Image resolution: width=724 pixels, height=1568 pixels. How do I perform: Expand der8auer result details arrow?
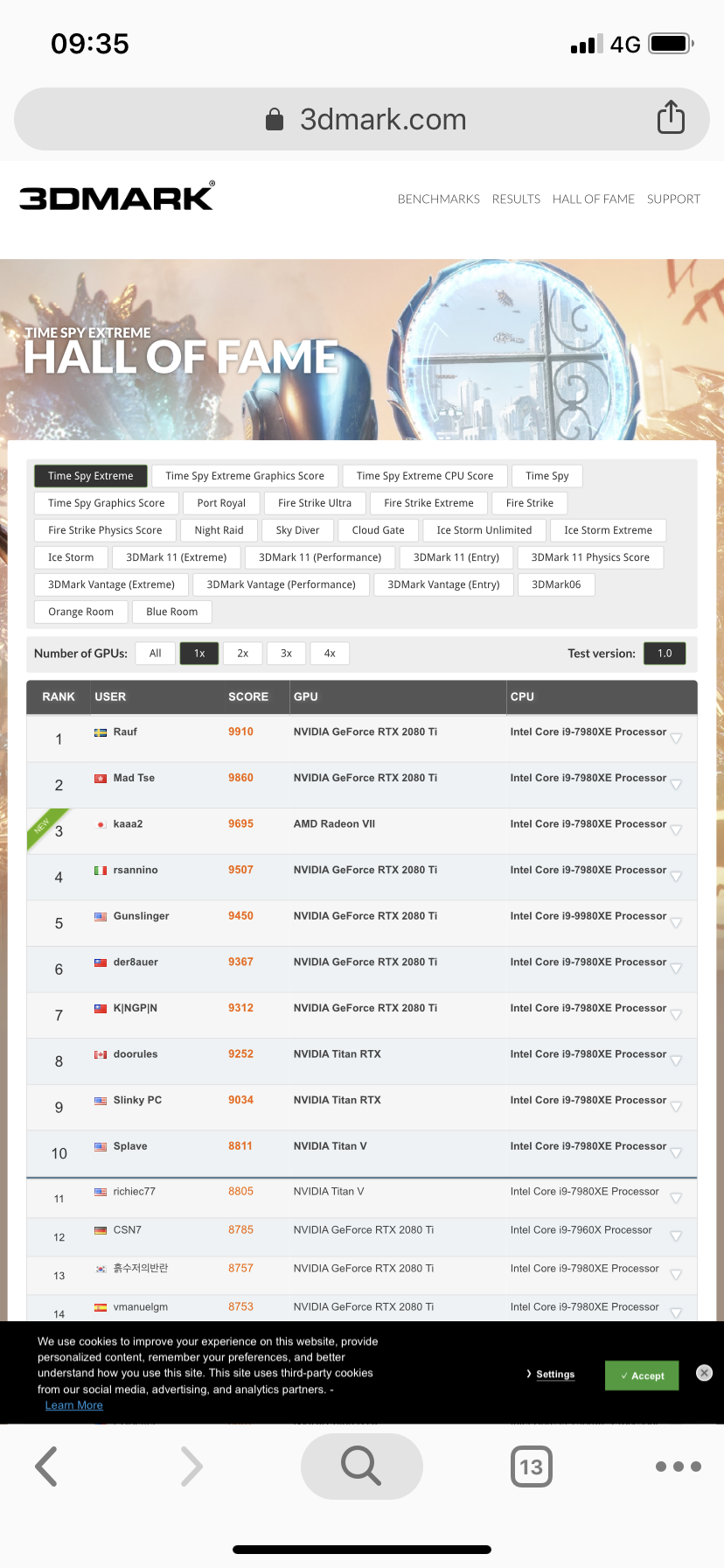point(676,969)
